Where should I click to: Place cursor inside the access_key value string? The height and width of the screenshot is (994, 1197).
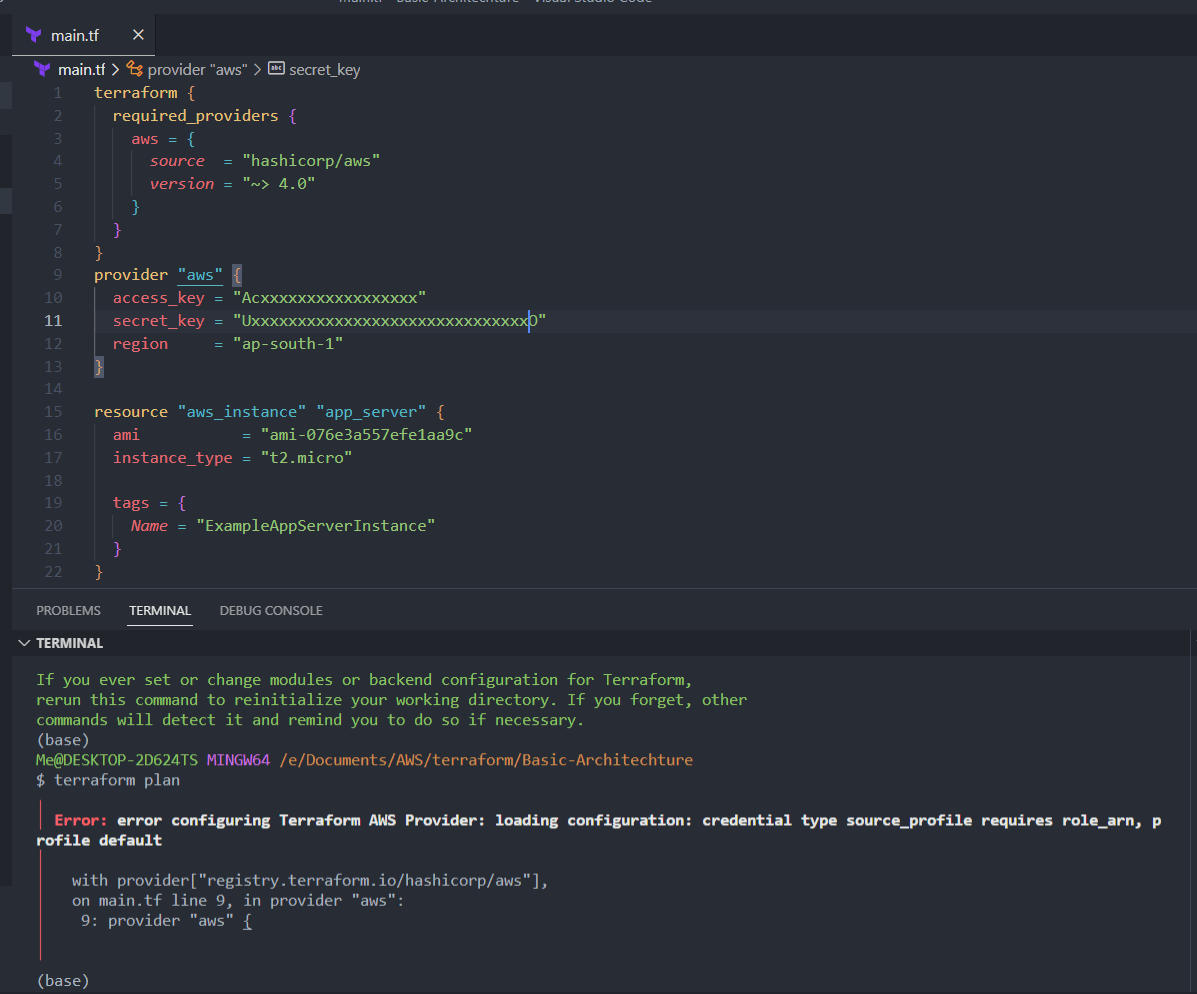pyautogui.click(x=328, y=297)
